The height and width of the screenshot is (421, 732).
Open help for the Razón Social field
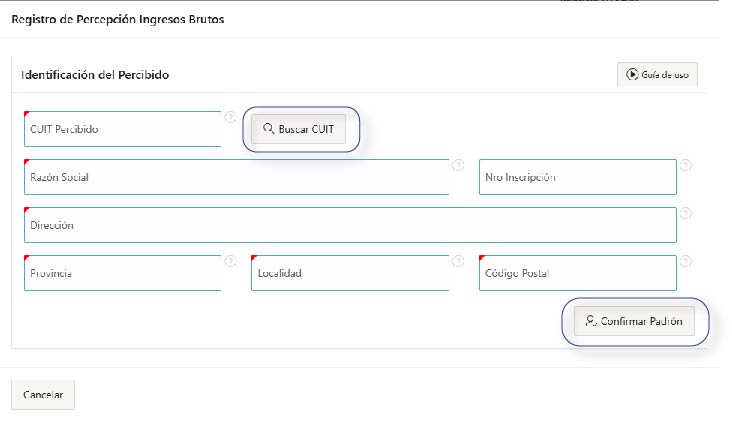pyautogui.click(x=458, y=165)
